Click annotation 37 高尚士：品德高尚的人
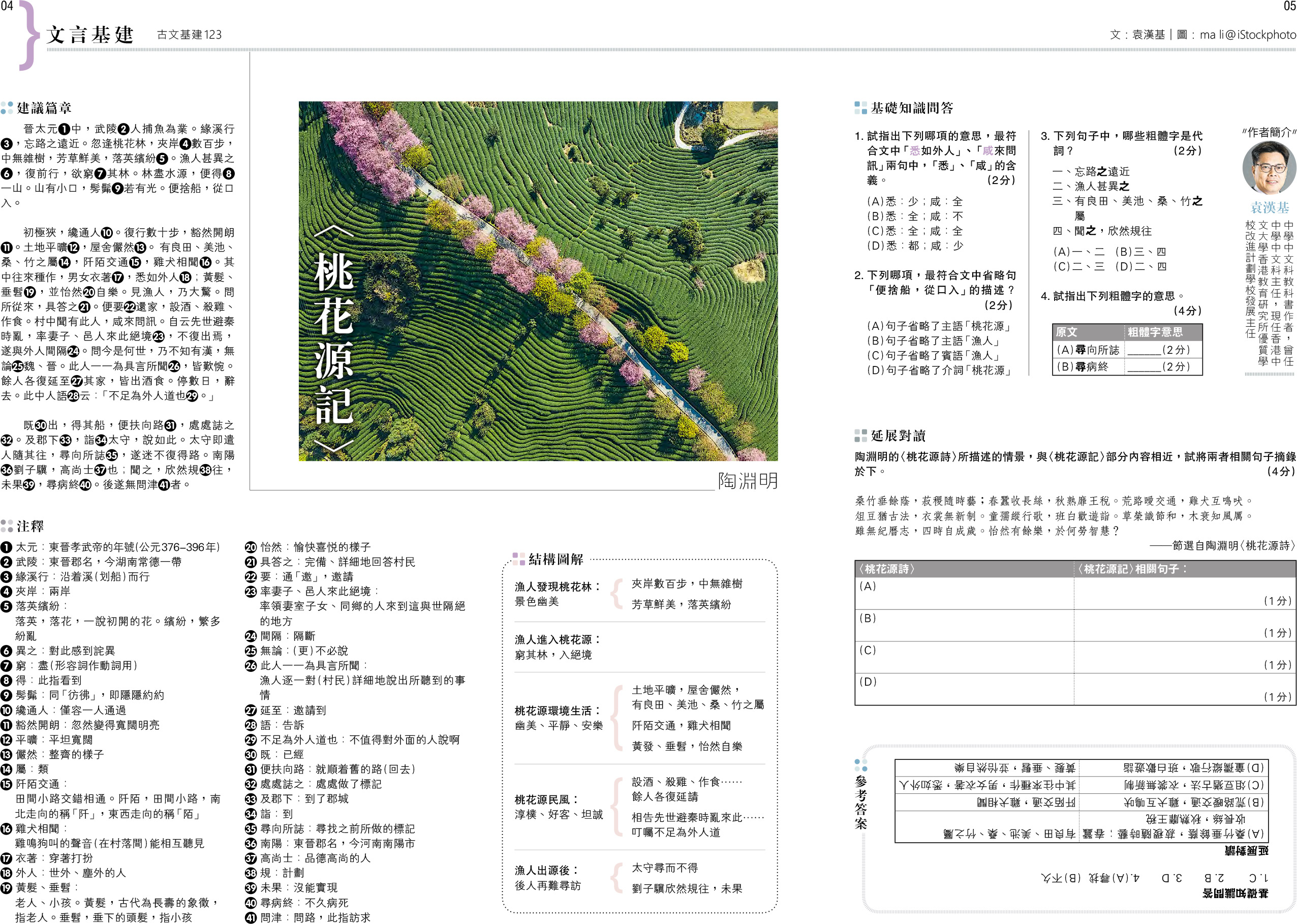The image size is (1297, 924). click(308, 858)
